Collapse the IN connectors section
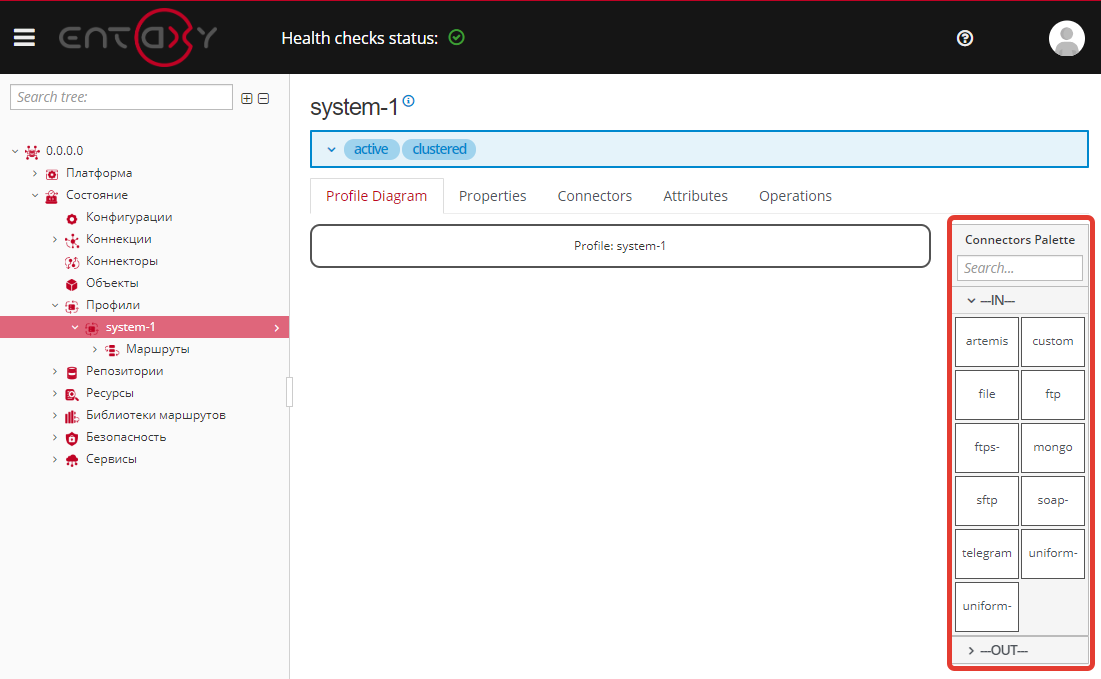Viewport: 1101px width, 679px height. click(x=971, y=300)
